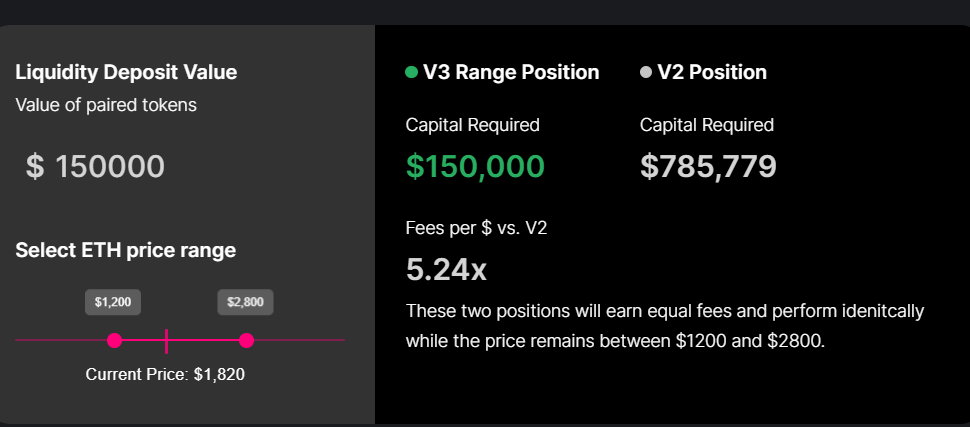Click the green $150,000 capital amount

click(x=475, y=166)
